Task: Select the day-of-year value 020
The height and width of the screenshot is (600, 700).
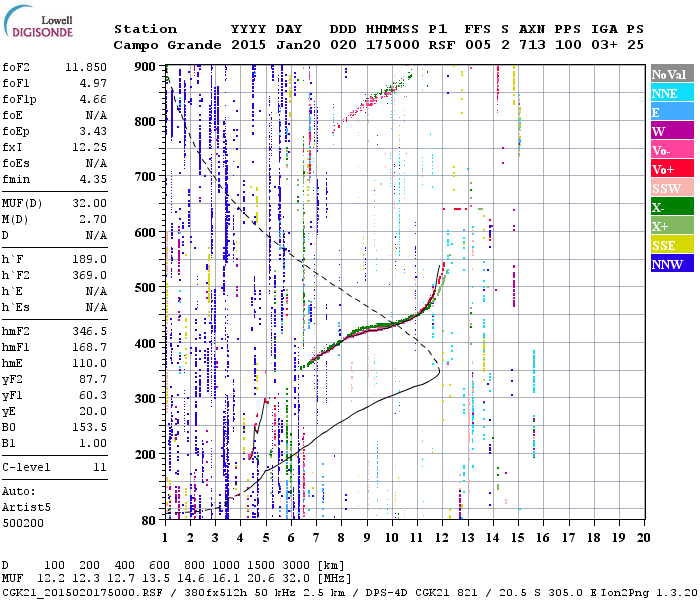Action: [x=343, y=45]
